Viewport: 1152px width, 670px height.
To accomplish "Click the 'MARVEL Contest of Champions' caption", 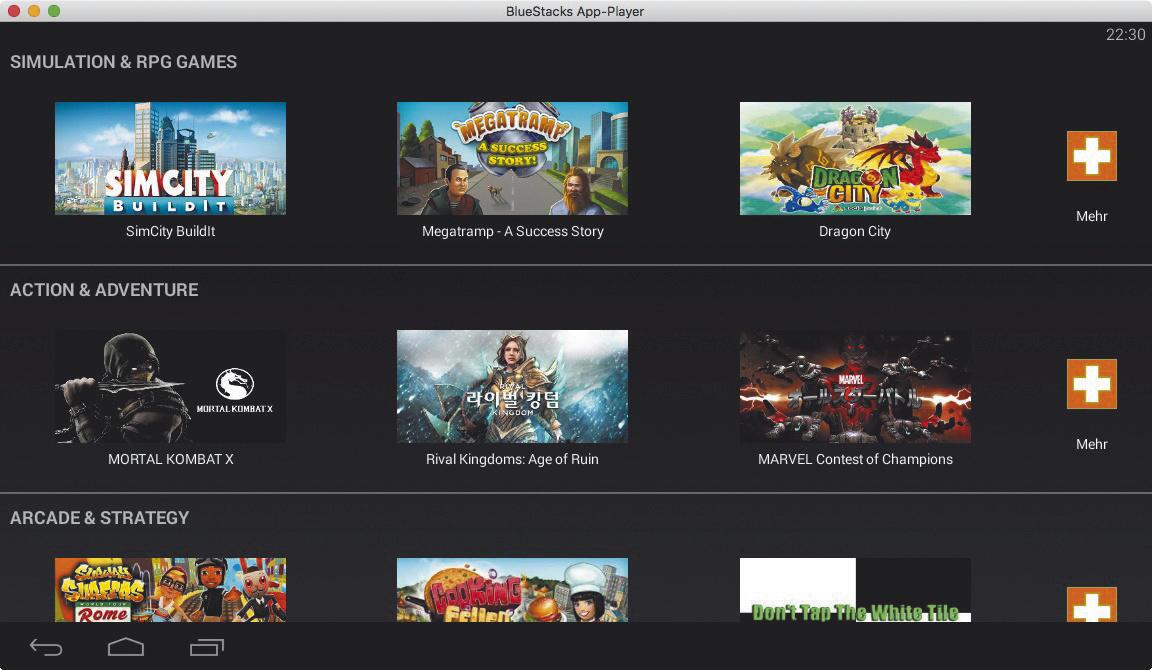I will (855, 459).
